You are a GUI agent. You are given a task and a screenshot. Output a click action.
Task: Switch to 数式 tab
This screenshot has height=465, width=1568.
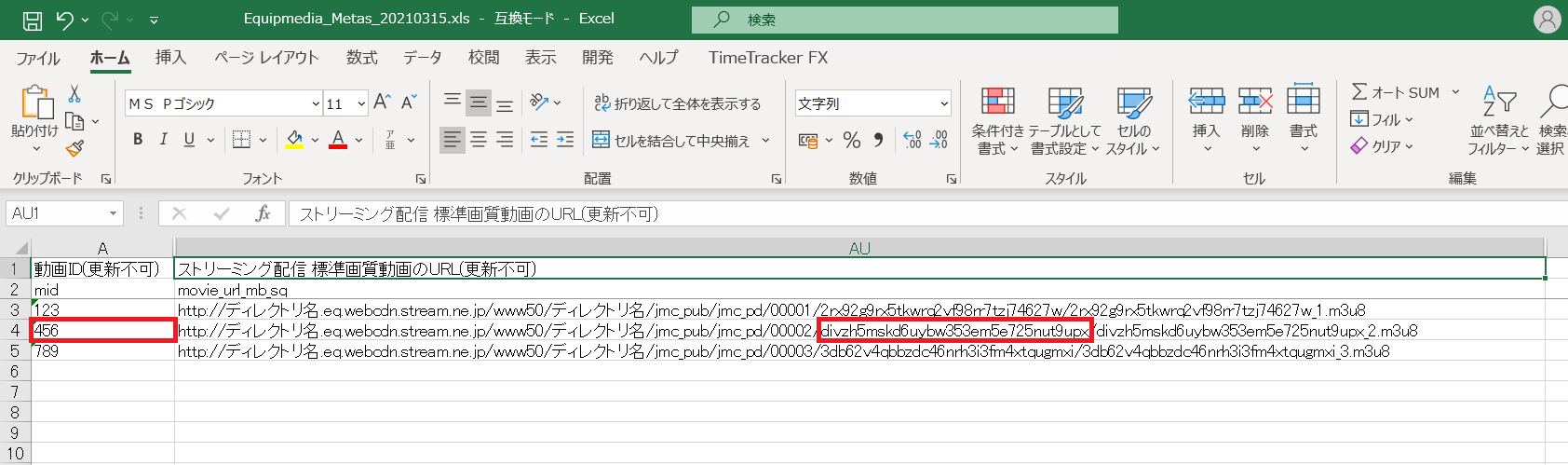pyautogui.click(x=362, y=58)
